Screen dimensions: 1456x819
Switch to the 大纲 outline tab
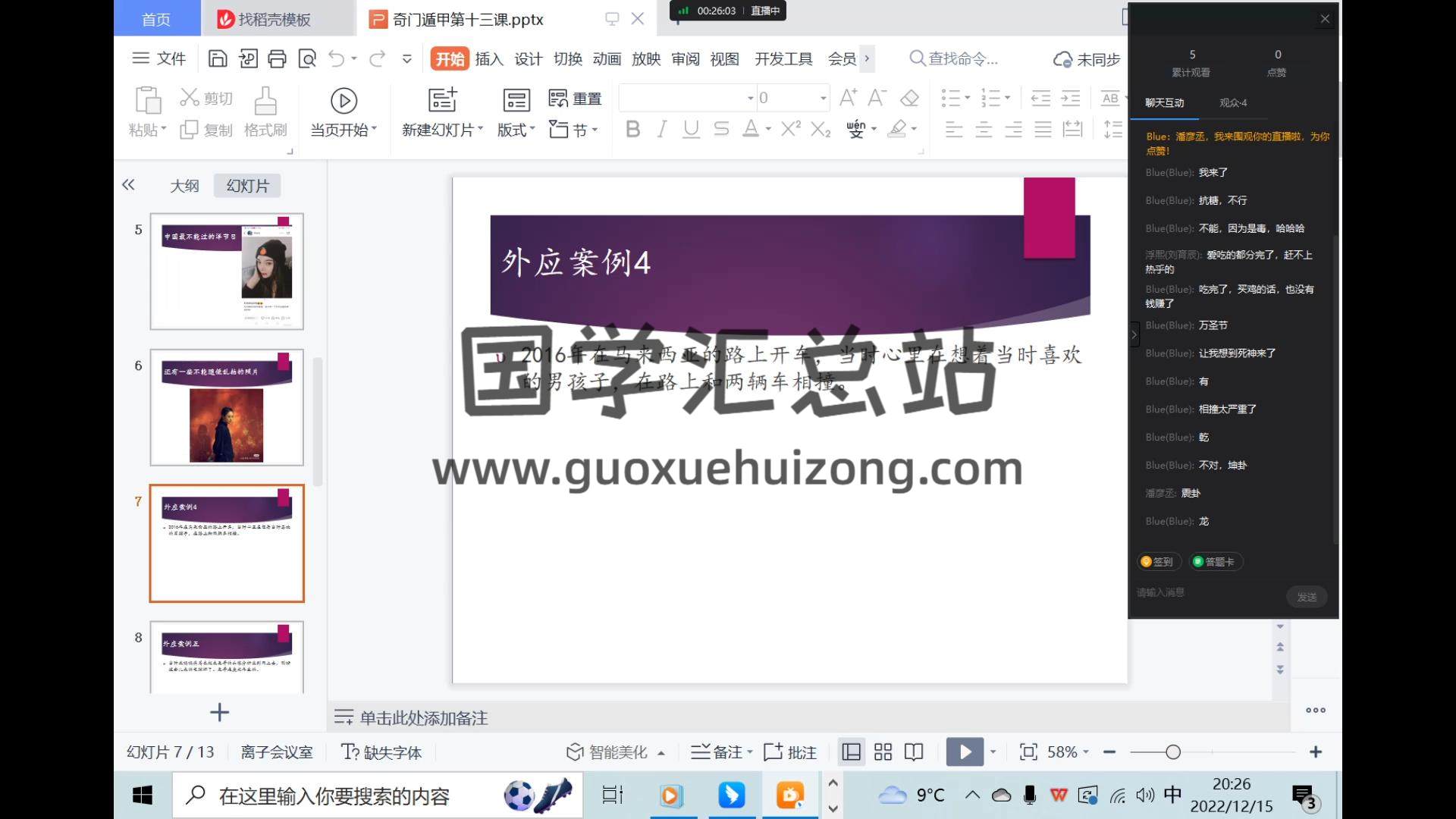click(184, 186)
